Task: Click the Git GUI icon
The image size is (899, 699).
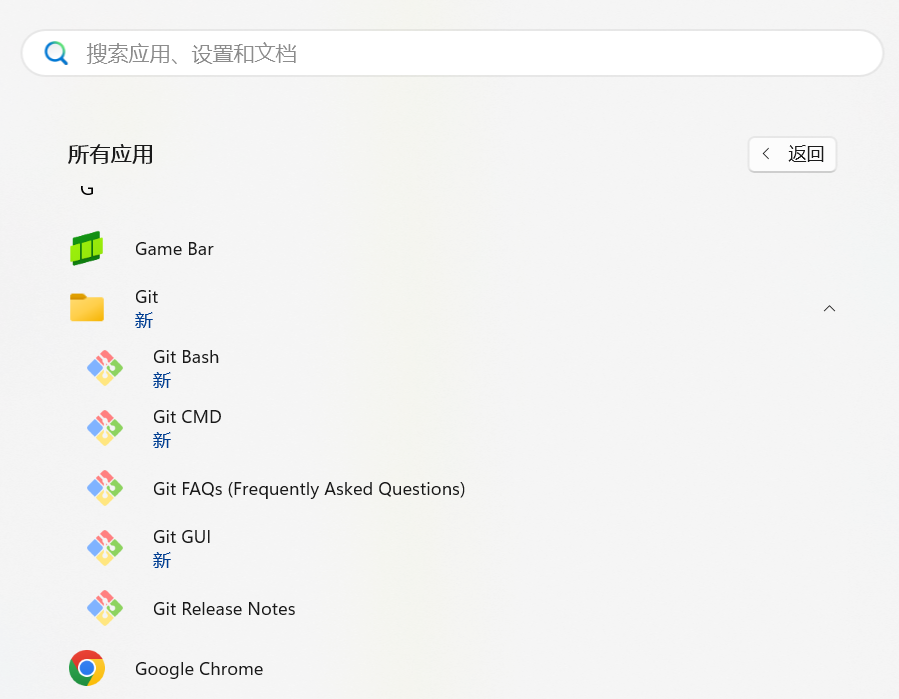Action: tap(104, 548)
